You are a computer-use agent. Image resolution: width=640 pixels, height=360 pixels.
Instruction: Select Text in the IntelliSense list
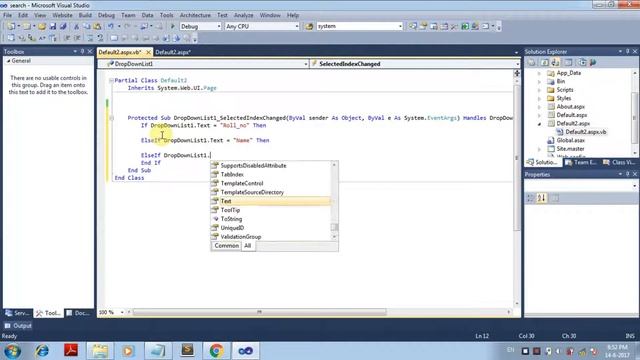coord(271,201)
